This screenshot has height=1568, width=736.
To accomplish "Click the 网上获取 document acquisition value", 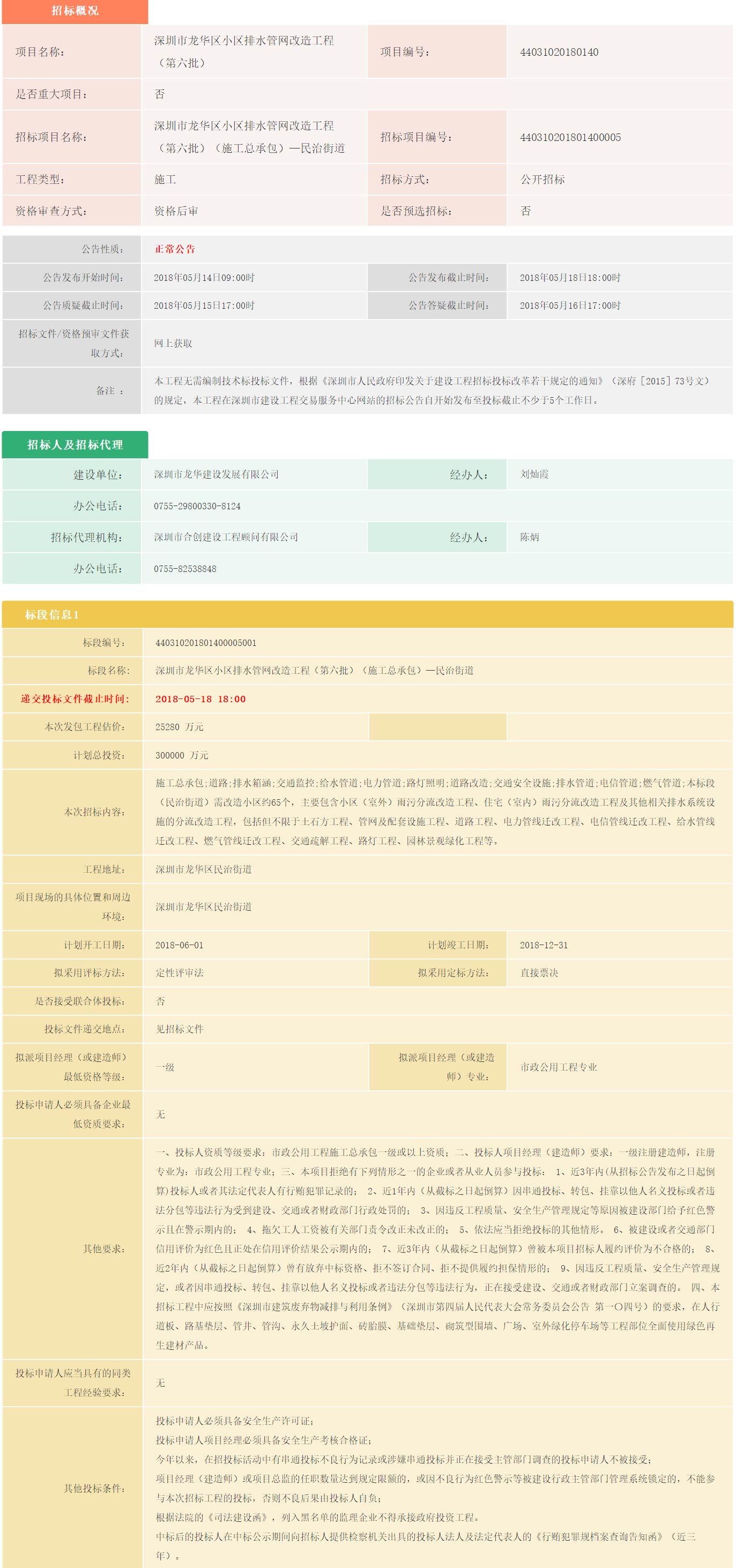I will 173,343.
